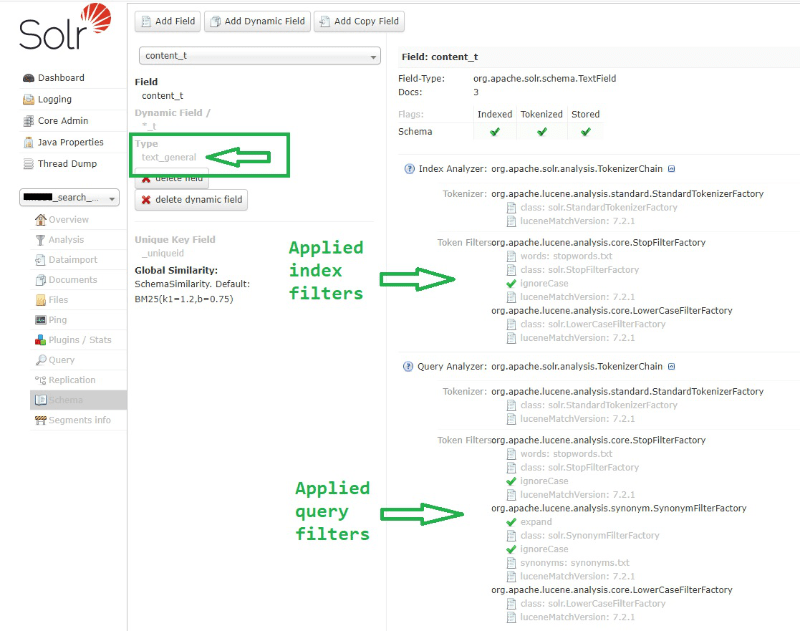Click the Logging icon in sidebar
The height and width of the screenshot is (631, 800).
click(x=29, y=99)
